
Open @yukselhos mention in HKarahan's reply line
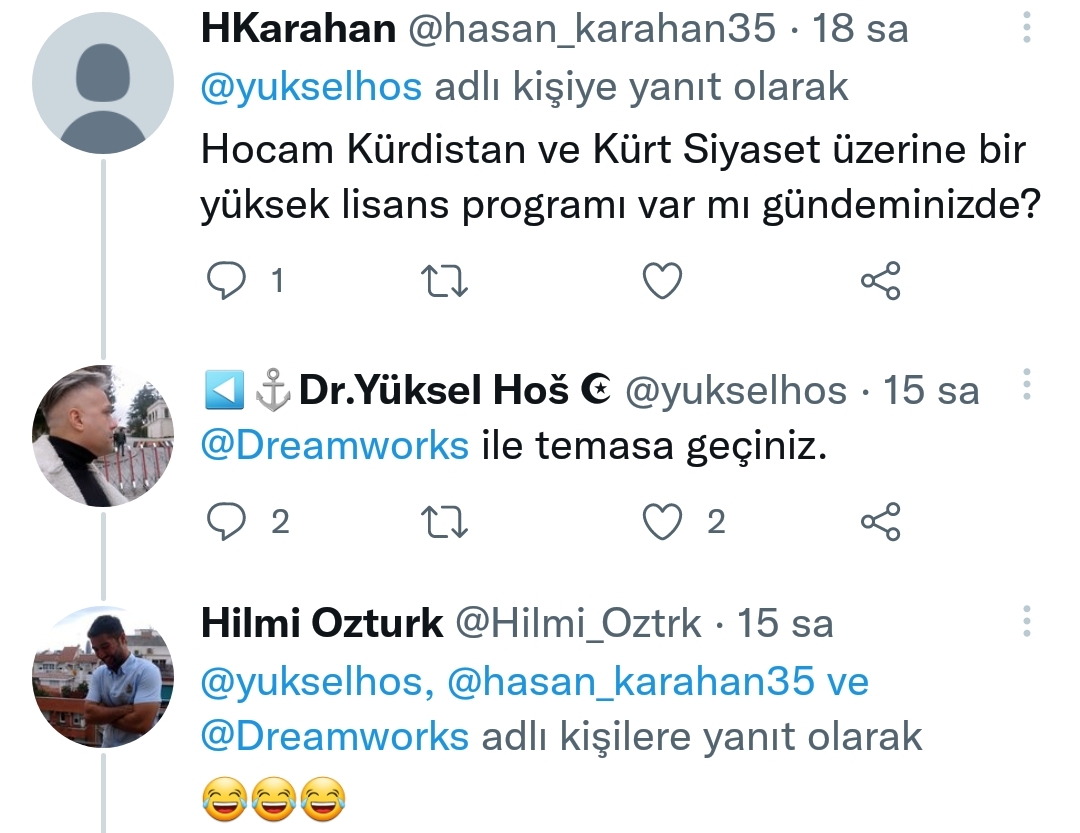[x=311, y=87]
